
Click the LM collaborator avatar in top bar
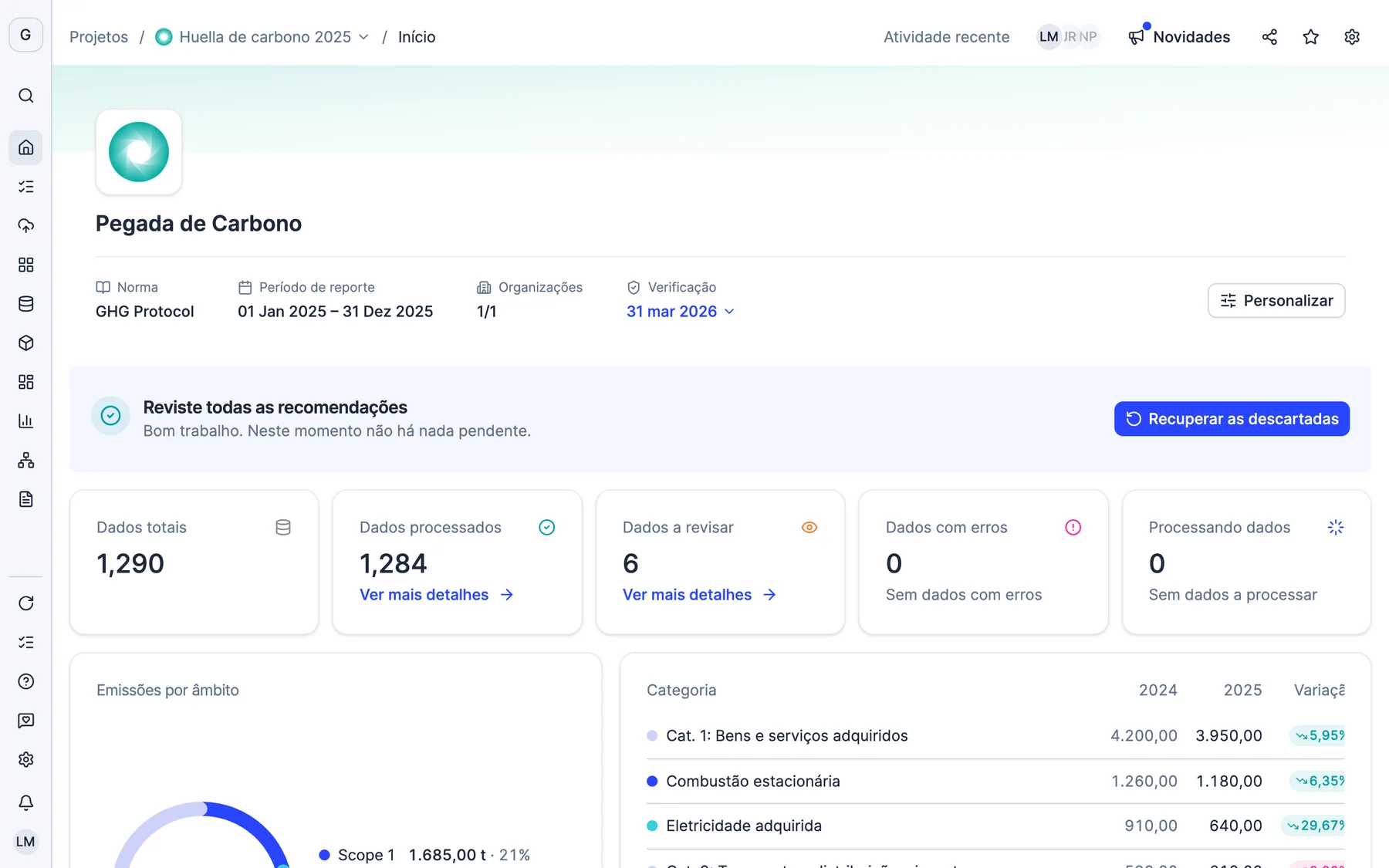tap(1049, 37)
